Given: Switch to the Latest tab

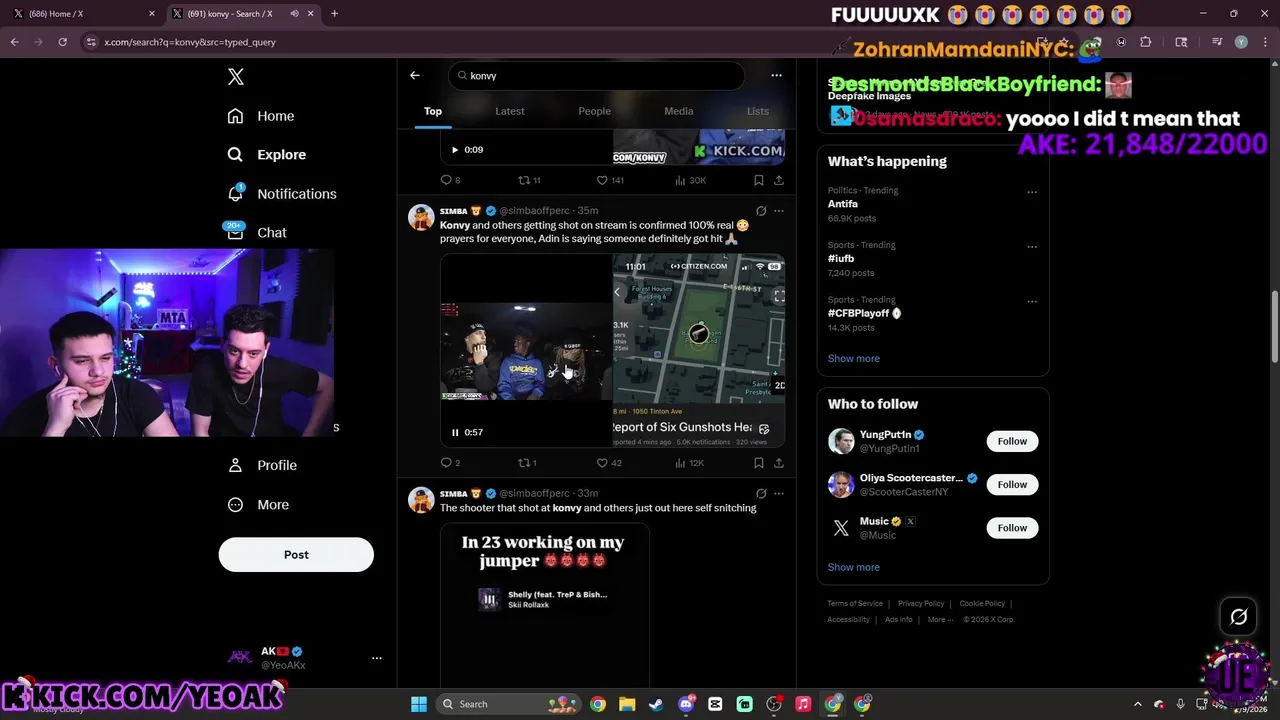Looking at the screenshot, I should (x=510, y=111).
